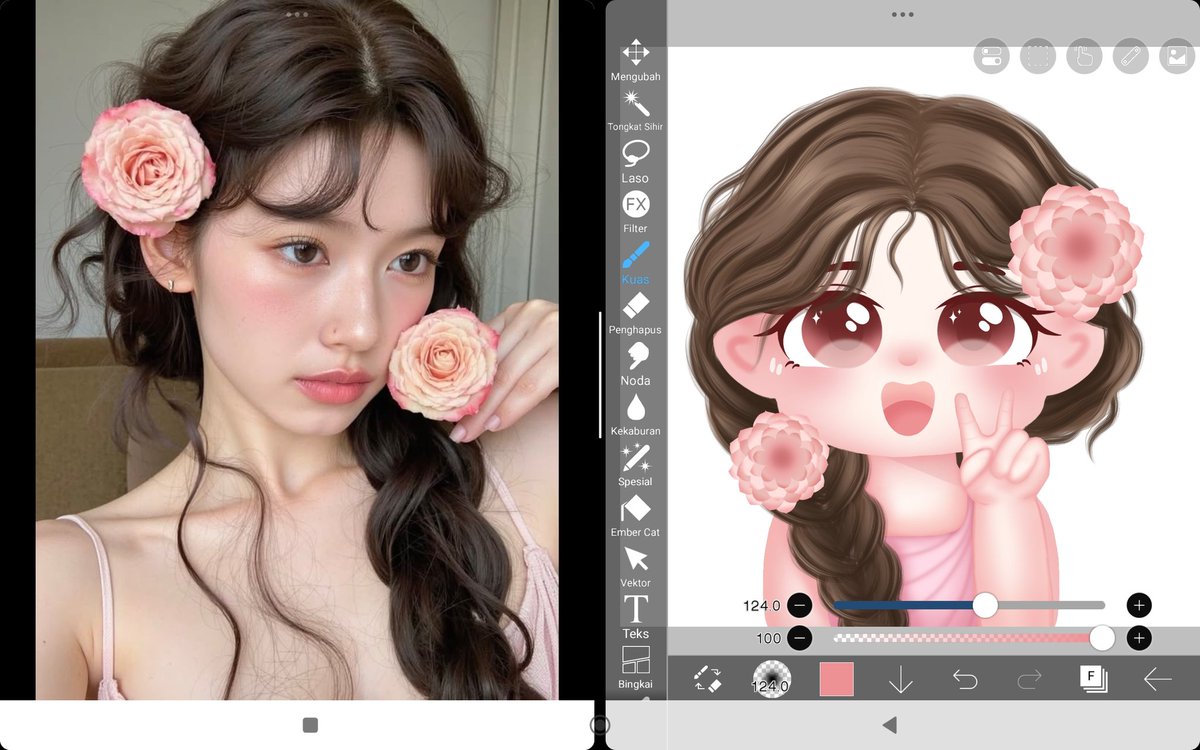
Task: Tap the three-dot handle above ibisPaint window
Action: point(902,15)
